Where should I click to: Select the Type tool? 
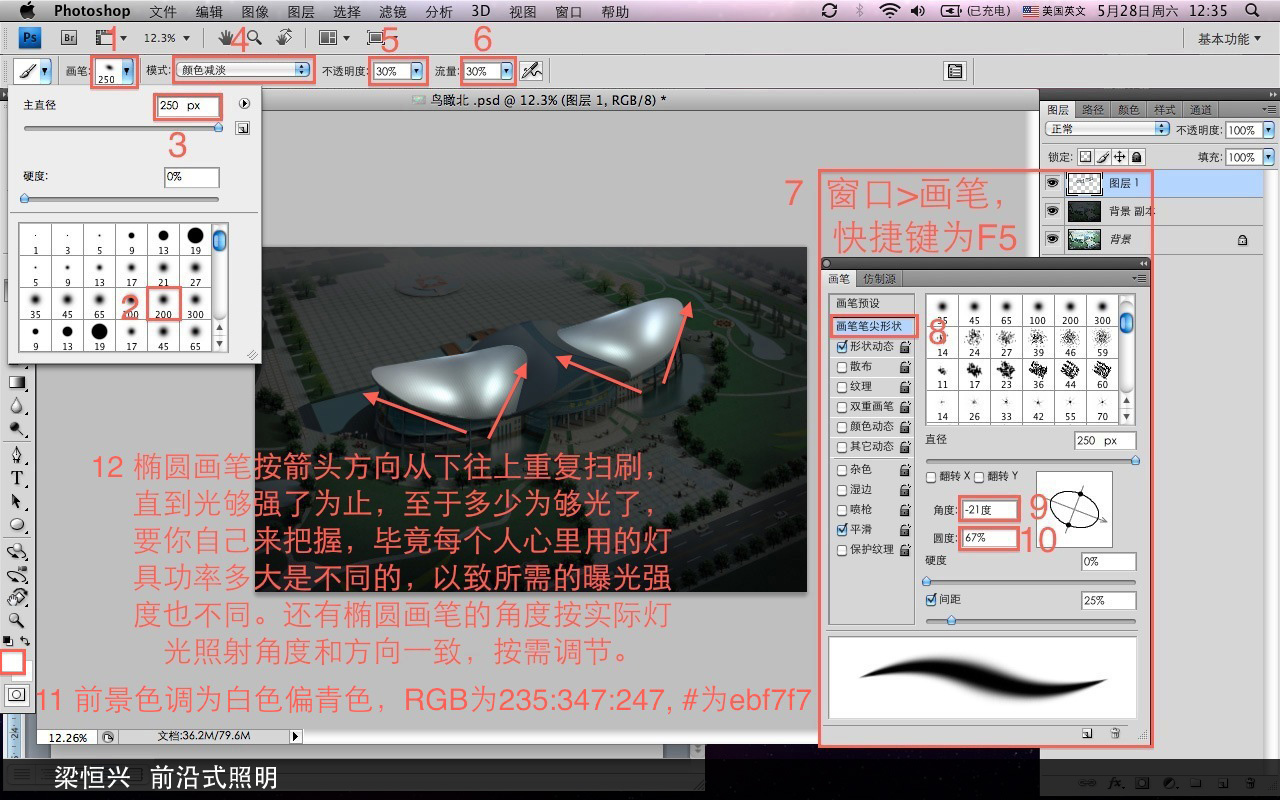point(17,479)
